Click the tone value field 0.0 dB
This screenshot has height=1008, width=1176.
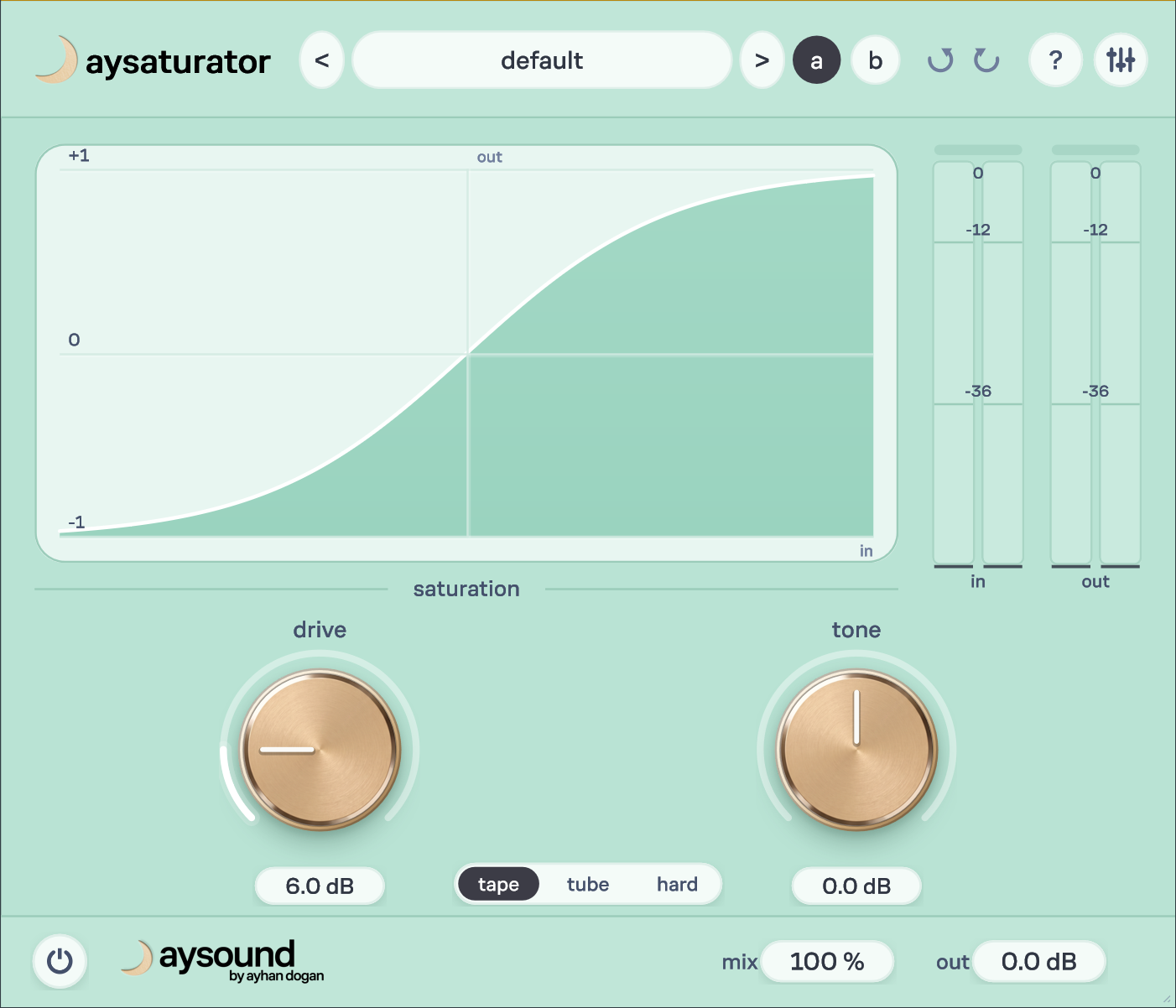pyautogui.click(x=856, y=886)
